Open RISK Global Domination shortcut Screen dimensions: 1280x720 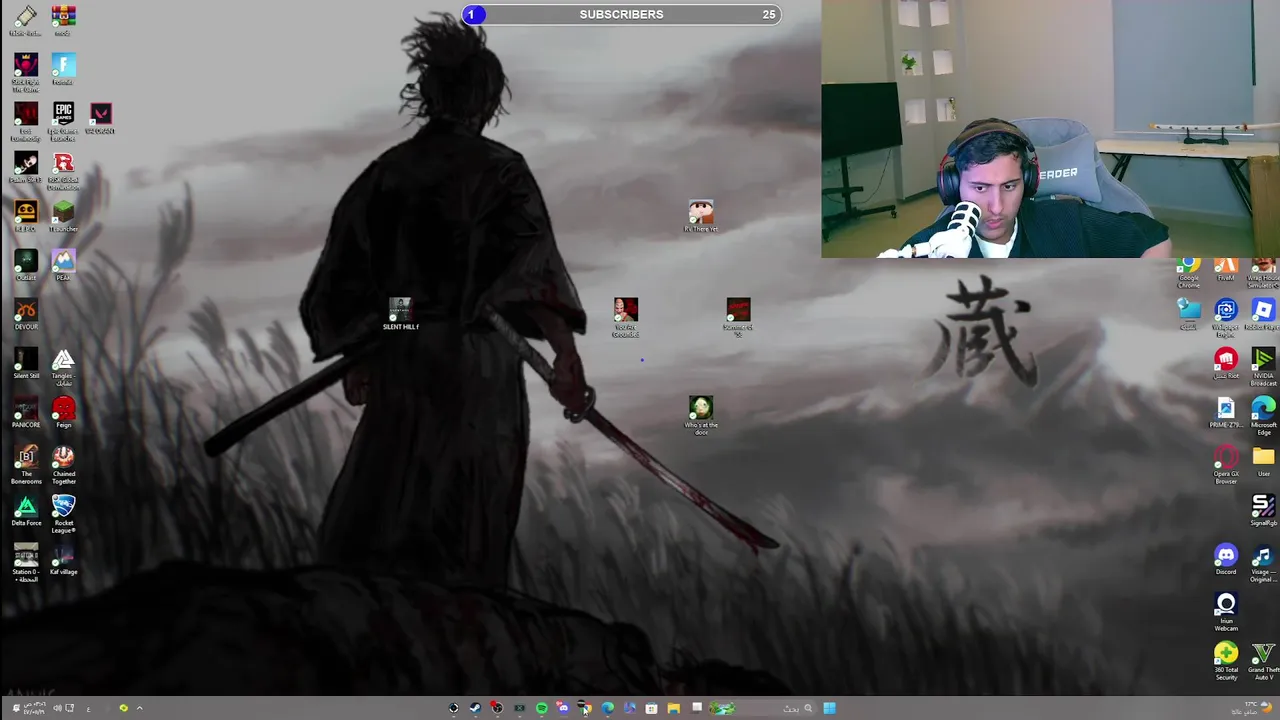click(x=63, y=170)
